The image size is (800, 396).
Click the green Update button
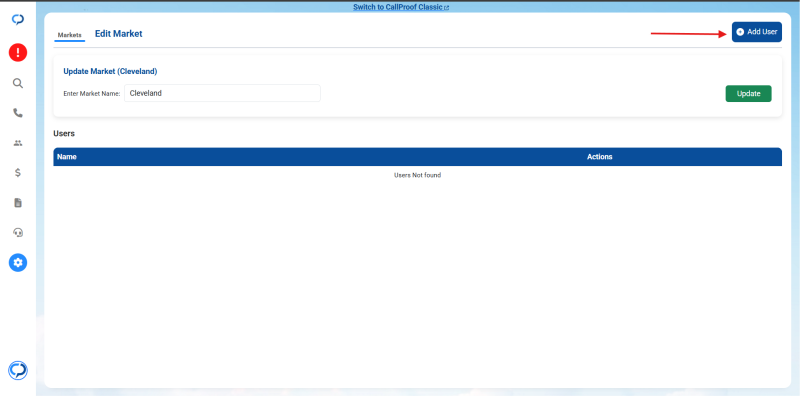click(748, 93)
